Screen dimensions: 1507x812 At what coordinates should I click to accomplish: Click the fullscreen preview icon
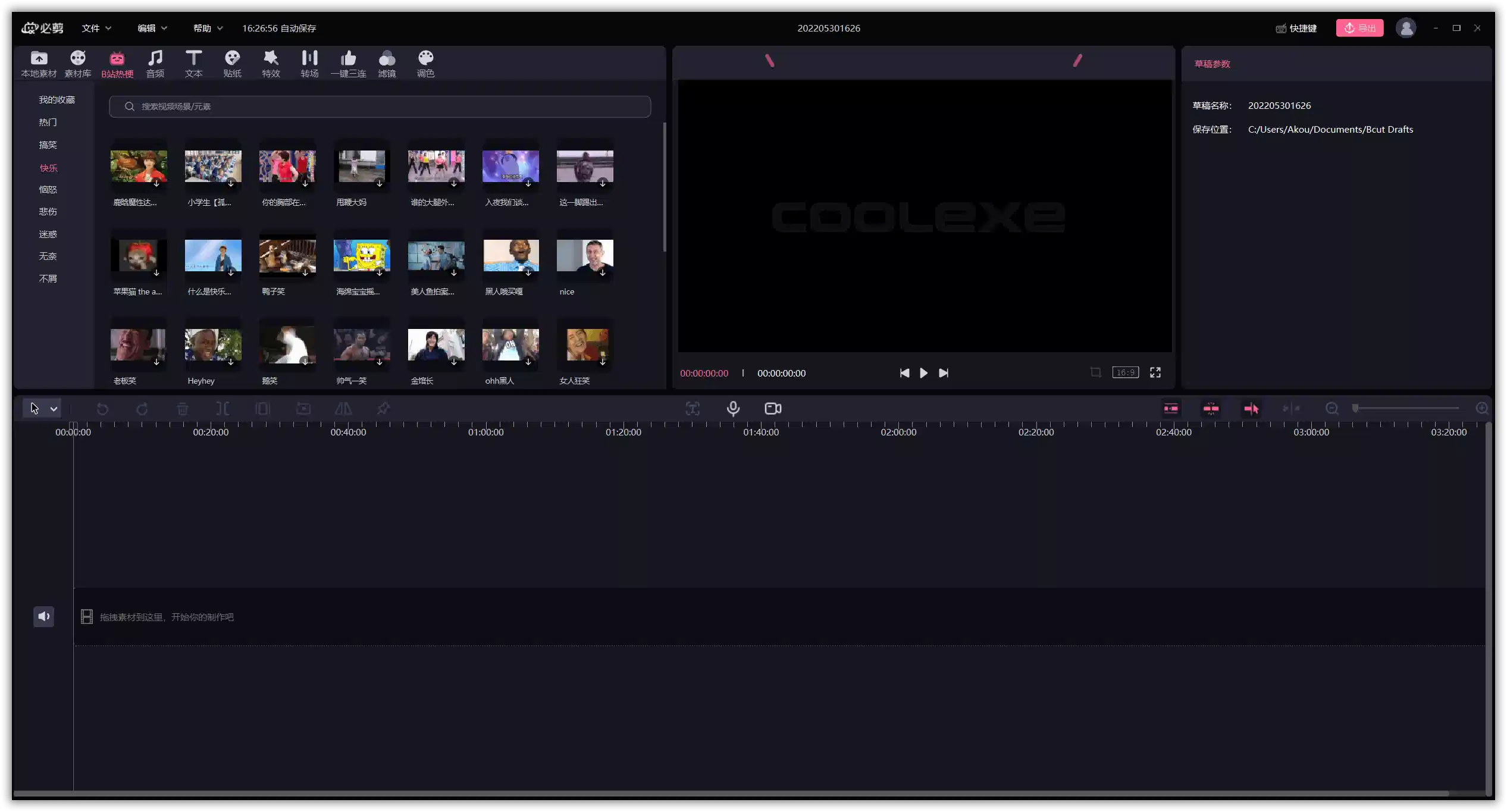point(1155,372)
